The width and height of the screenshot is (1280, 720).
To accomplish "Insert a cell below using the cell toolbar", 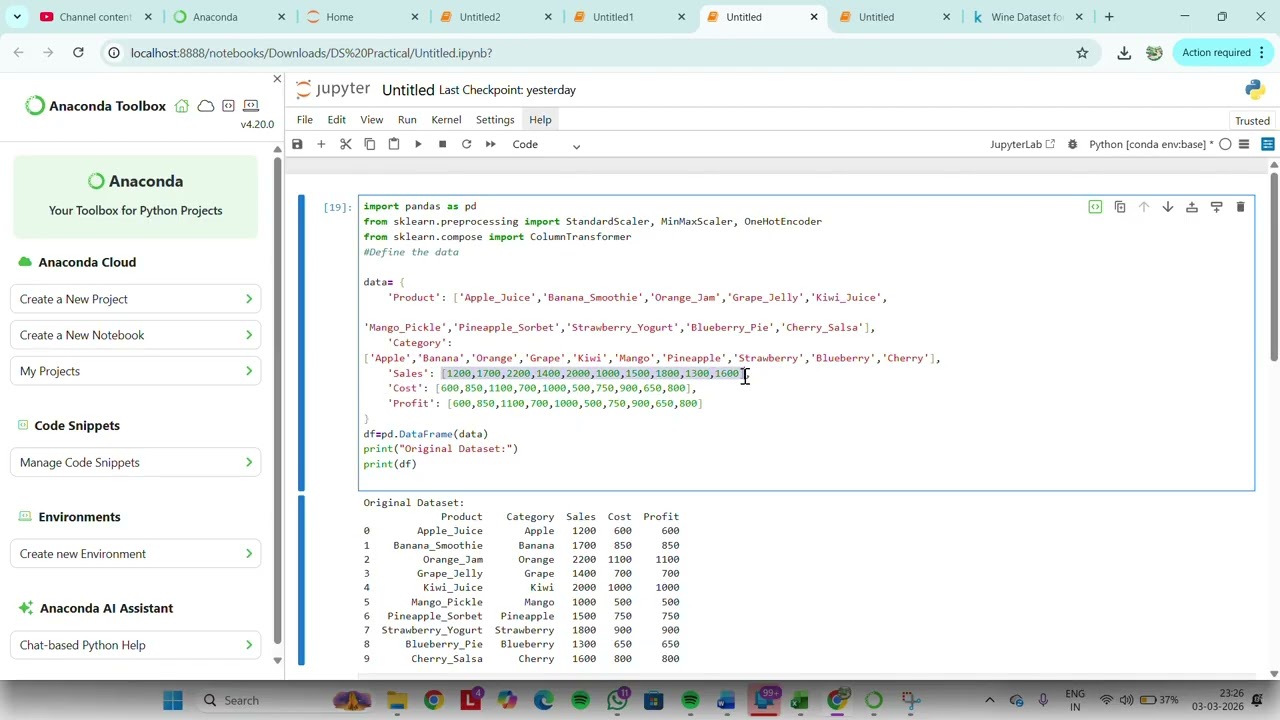I will click(x=1216, y=207).
